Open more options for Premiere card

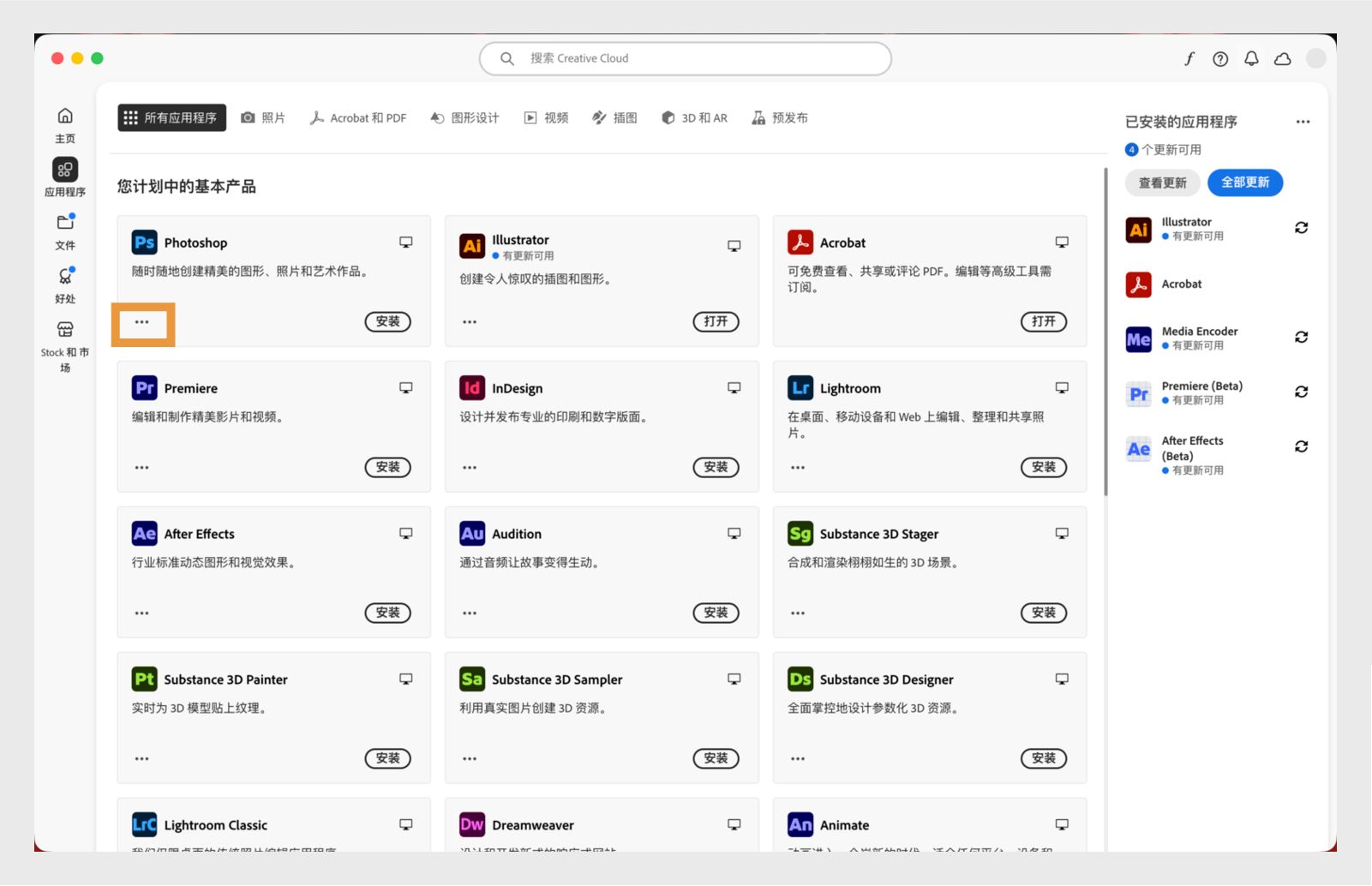point(142,468)
